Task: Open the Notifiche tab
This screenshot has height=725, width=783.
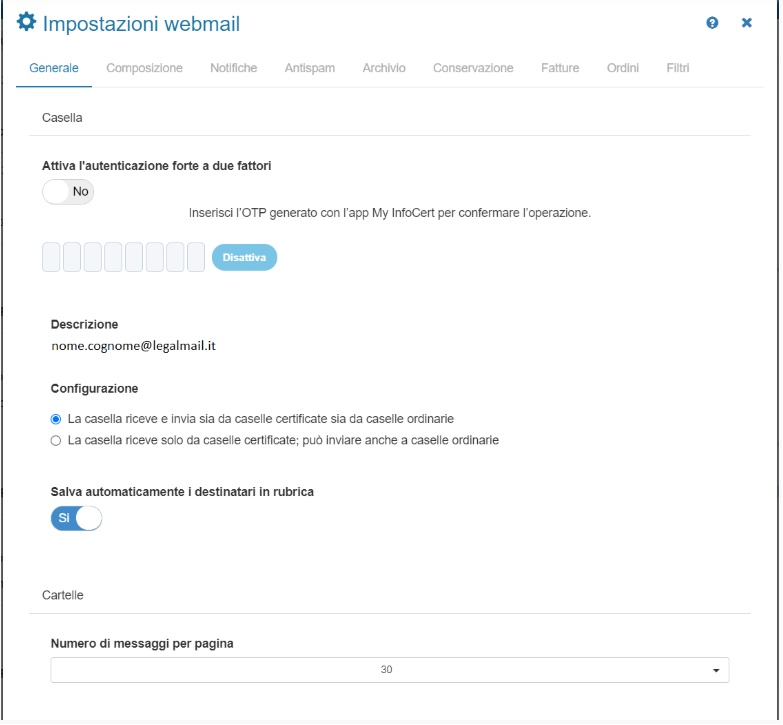Action: pyautogui.click(x=233, y=68)
